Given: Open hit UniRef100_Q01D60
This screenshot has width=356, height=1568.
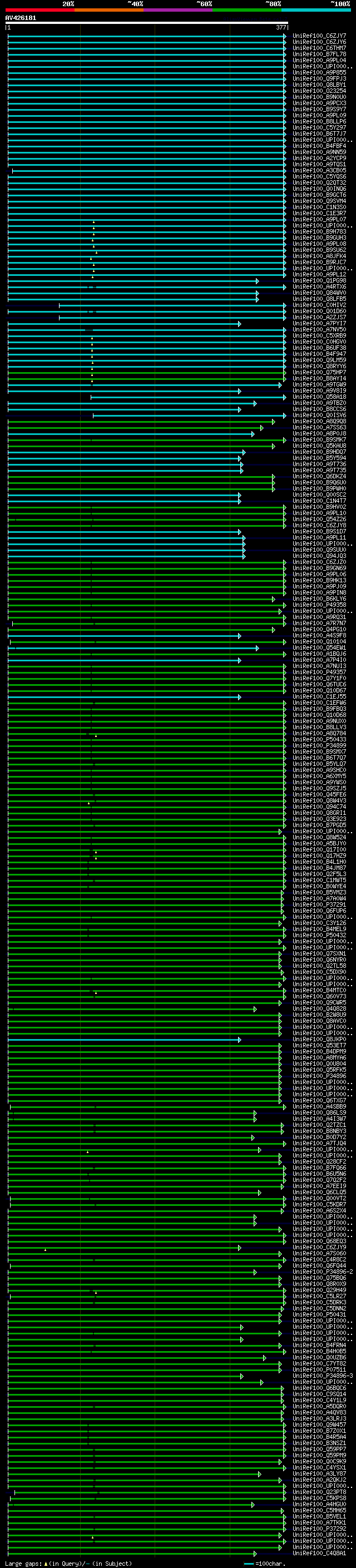Looking at the screenshot, I should click(x=319, y=311).
